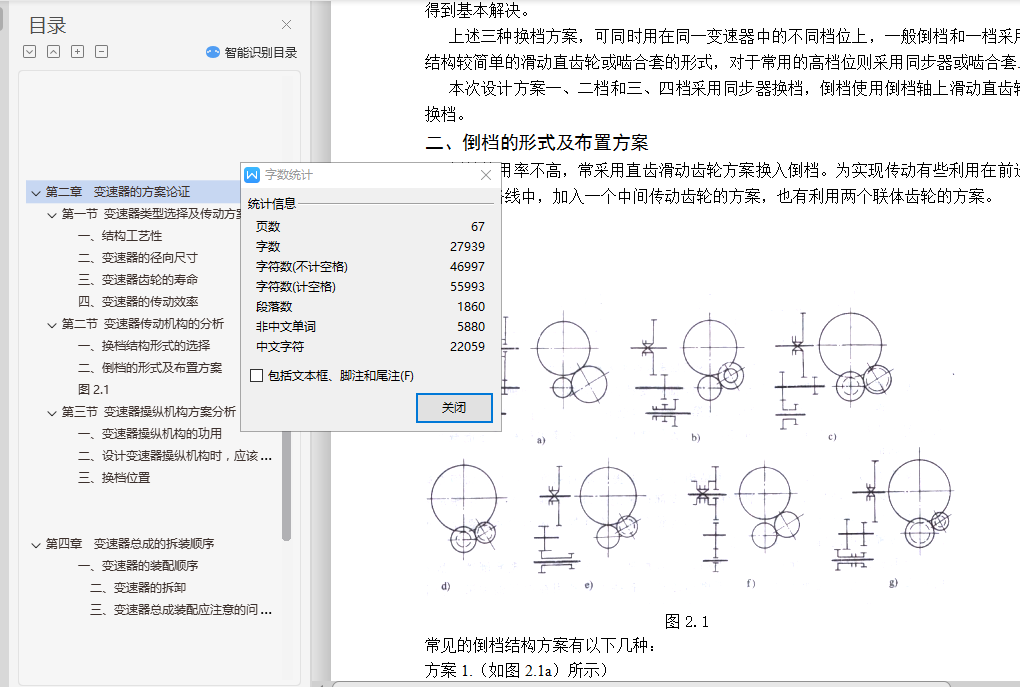Select 第二章 变速器的方案论证 heading
Screen dimensions: 1020x687
pos(118,192)
